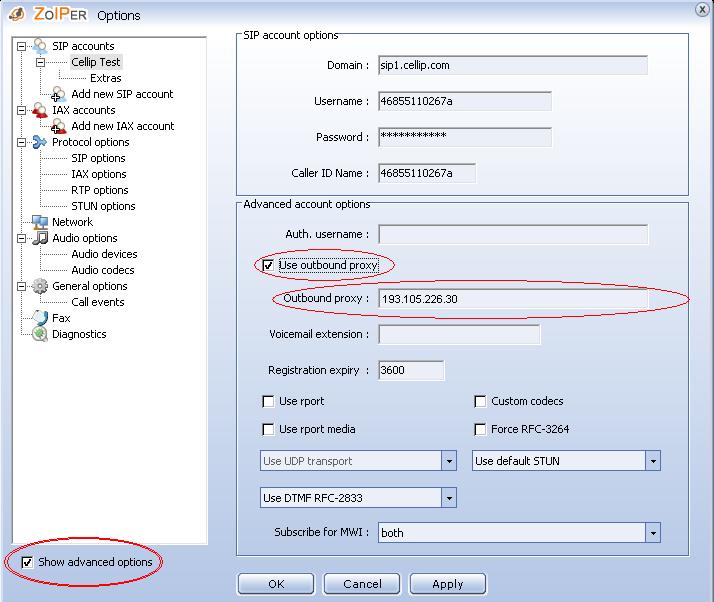Click the Auth. username field
This screenshot has height=602, width=714.
pos(513,234)
